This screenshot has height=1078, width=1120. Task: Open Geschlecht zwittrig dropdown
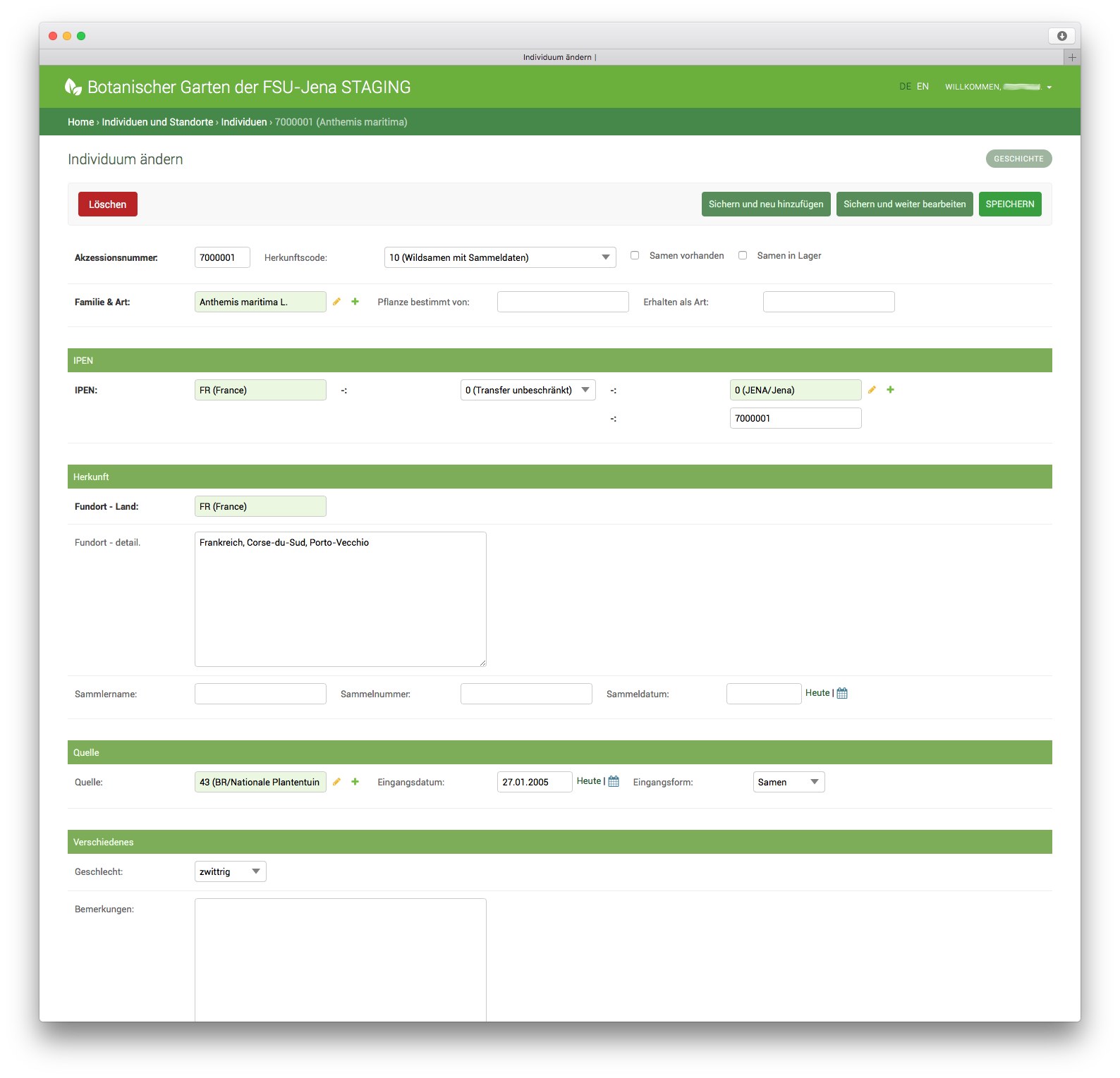(x=231, y=871)
